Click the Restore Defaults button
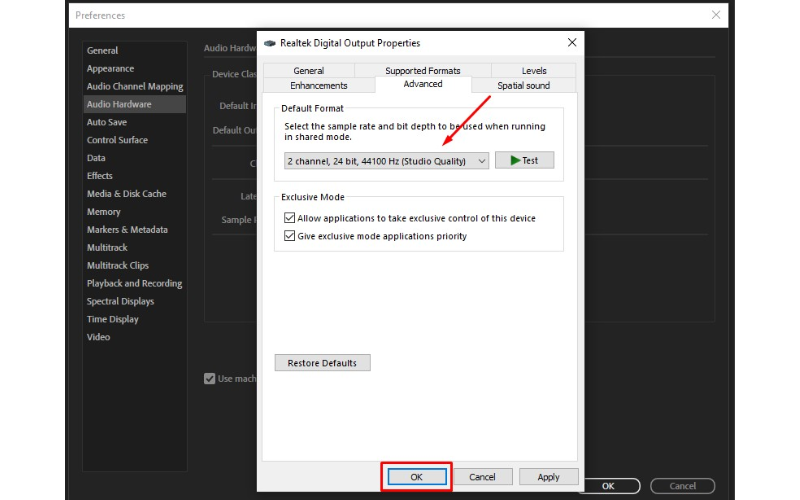Viewport: 800px width, 500px height. [x=322, y=362]
